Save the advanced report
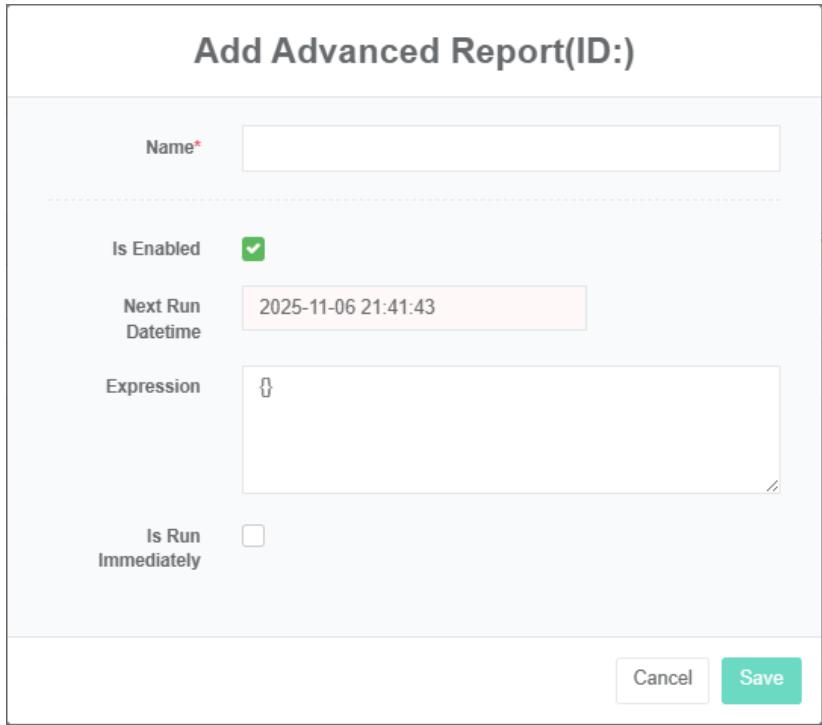Image resolution: width=822 pixels, height=725 pixels. coord(761,680)
